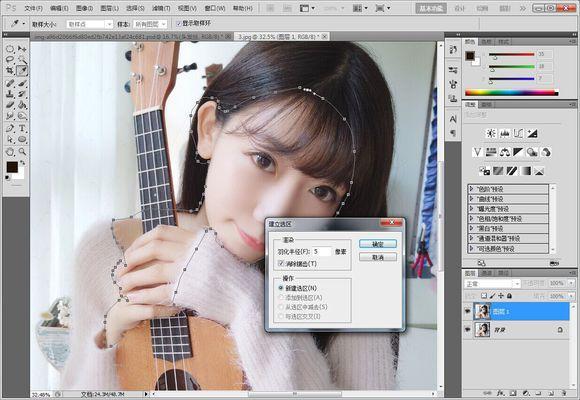580x400 pixels.
Task: Add Levels adjustment icon
Action: (x=505, y=134)
